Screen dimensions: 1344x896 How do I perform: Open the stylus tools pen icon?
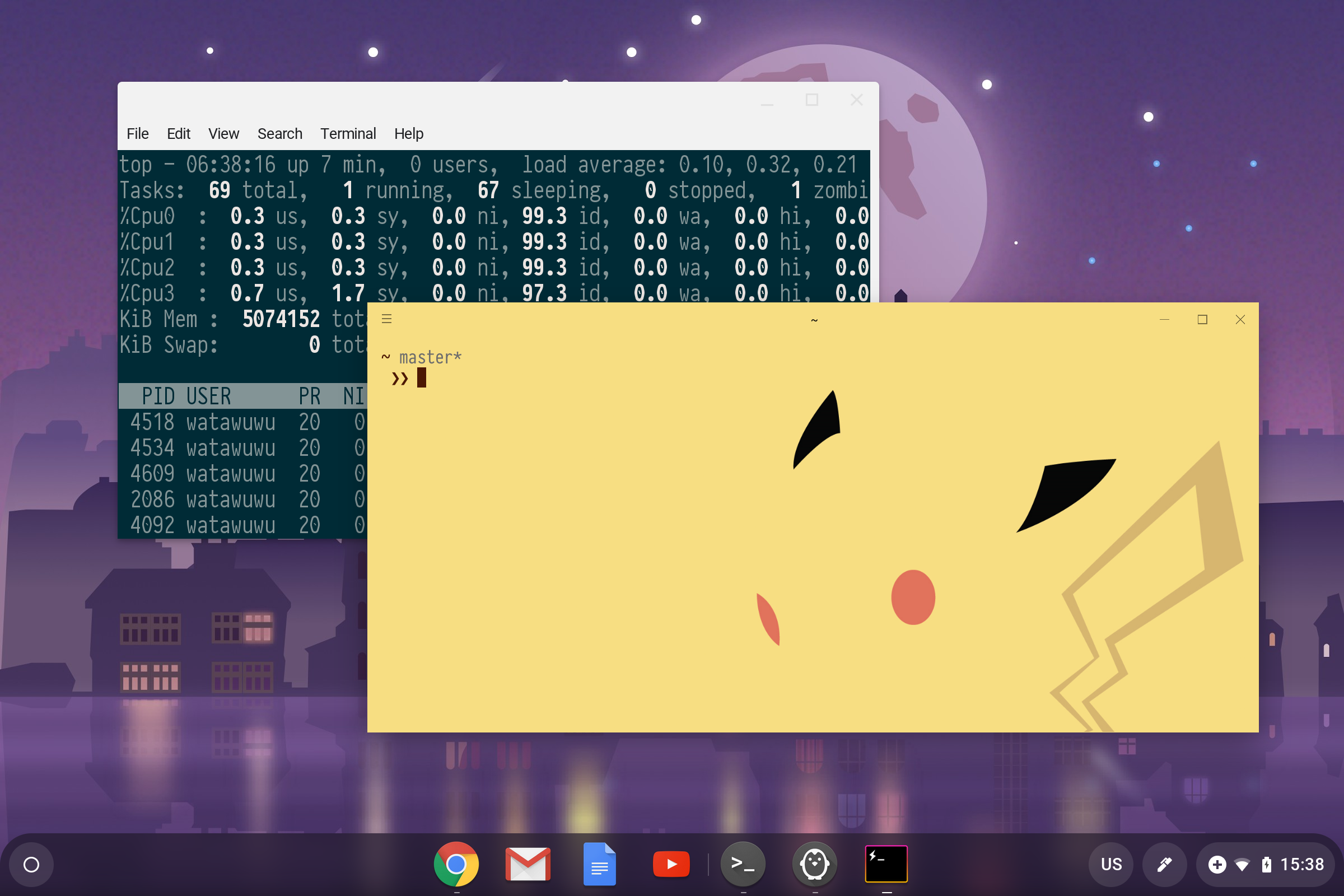click(1164, 865)
